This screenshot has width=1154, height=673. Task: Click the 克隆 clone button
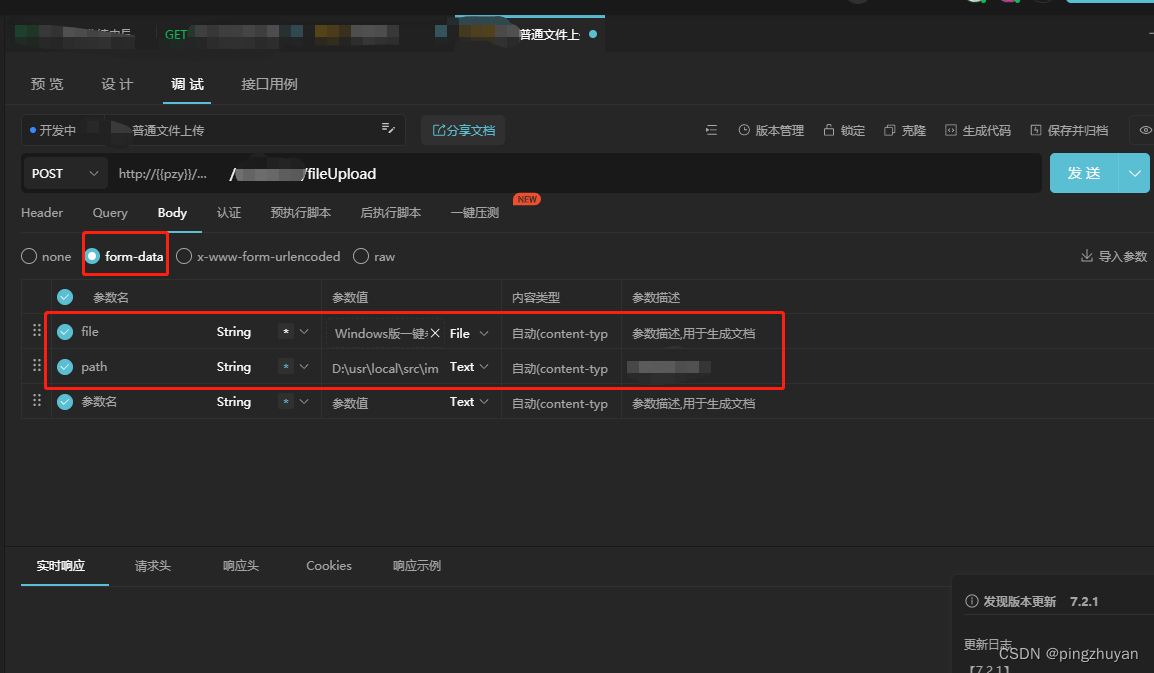click(905, 130)
